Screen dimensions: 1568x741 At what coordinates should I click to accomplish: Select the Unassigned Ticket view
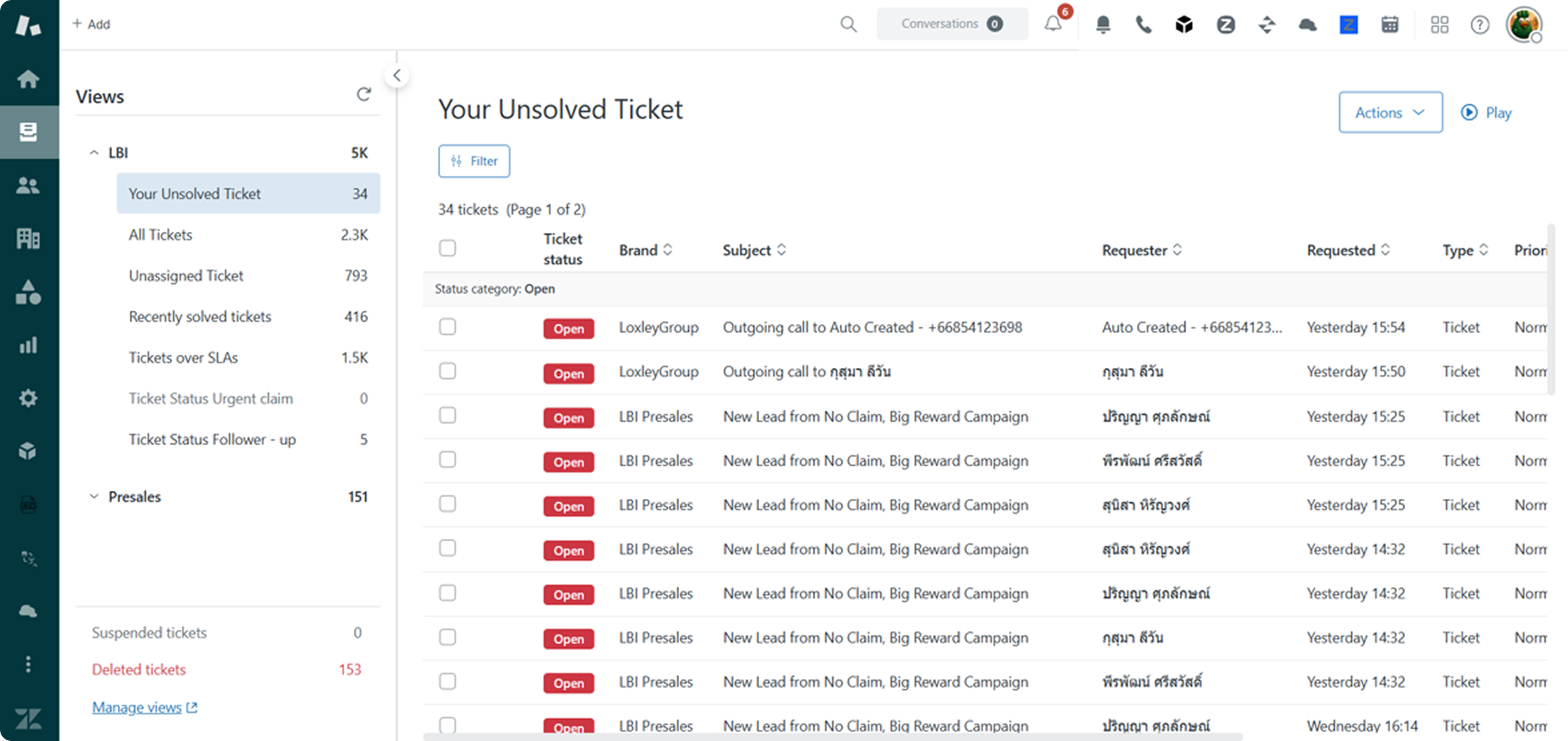pyautogui.click(x=186, y=276)
